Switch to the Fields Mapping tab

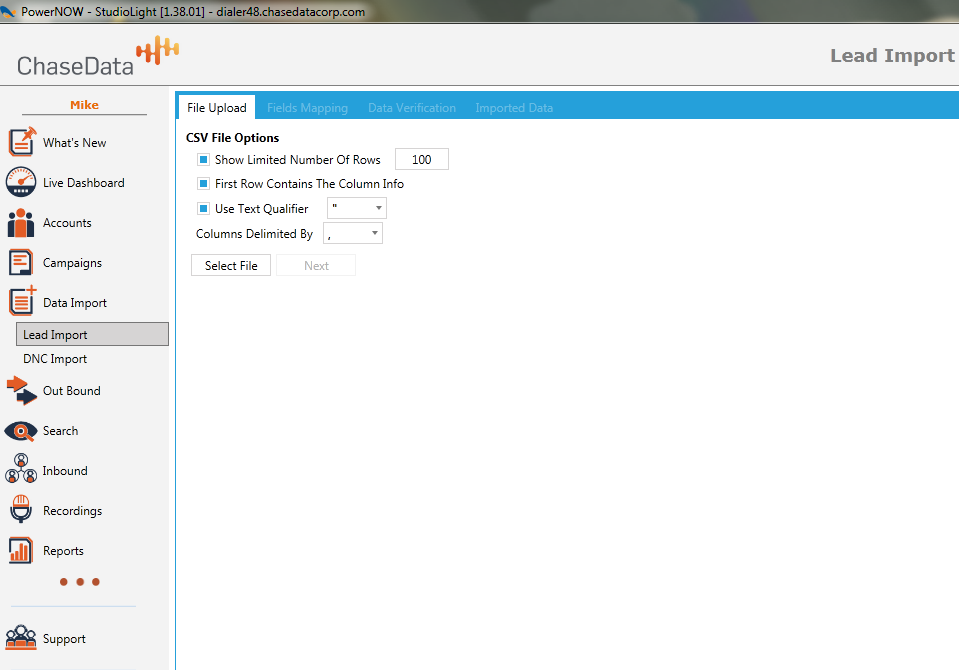coord(307,108)
